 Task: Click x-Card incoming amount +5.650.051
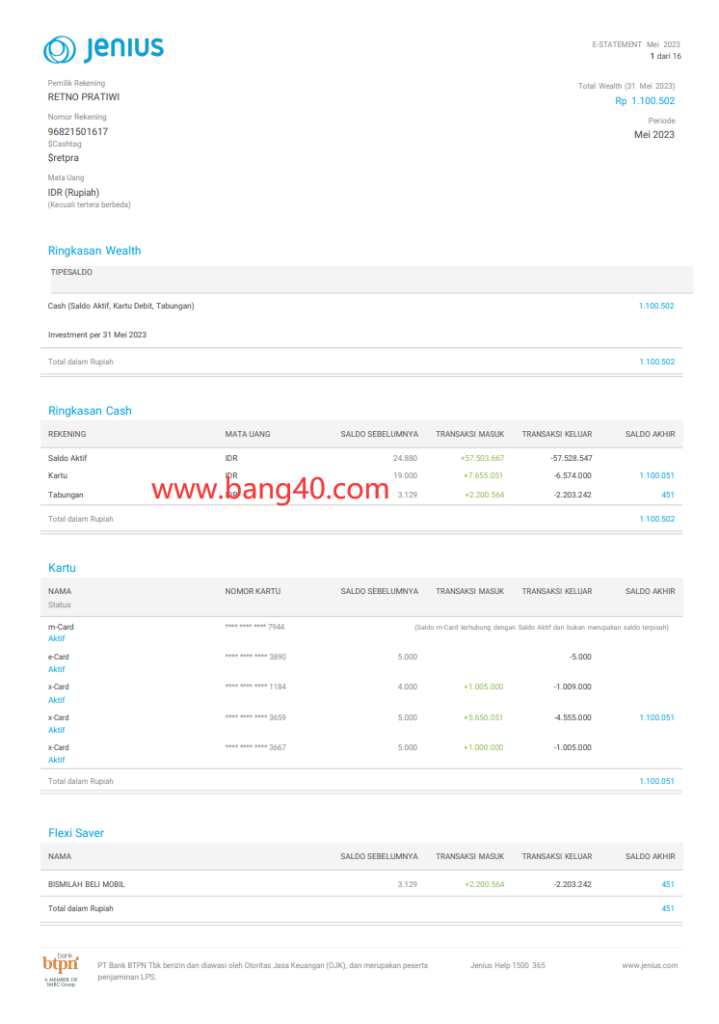tap(483, 717)
